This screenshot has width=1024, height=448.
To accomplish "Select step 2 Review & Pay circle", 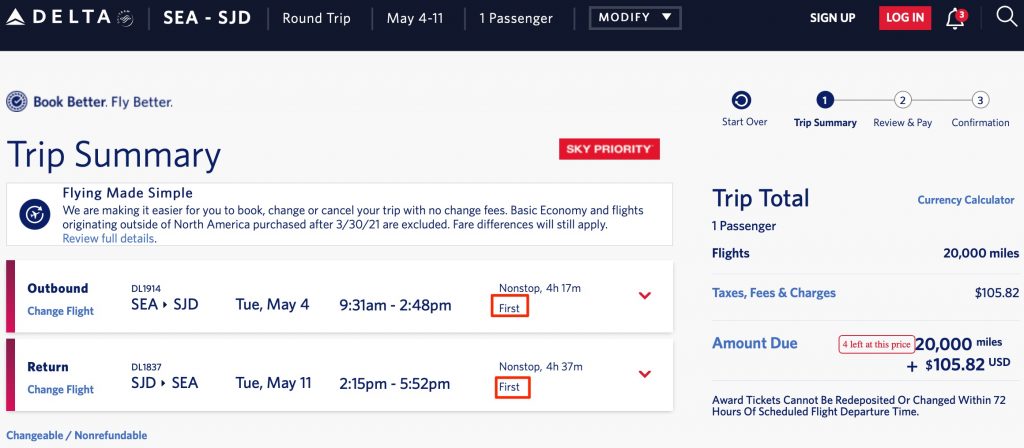I will click(x=902, y=100).
